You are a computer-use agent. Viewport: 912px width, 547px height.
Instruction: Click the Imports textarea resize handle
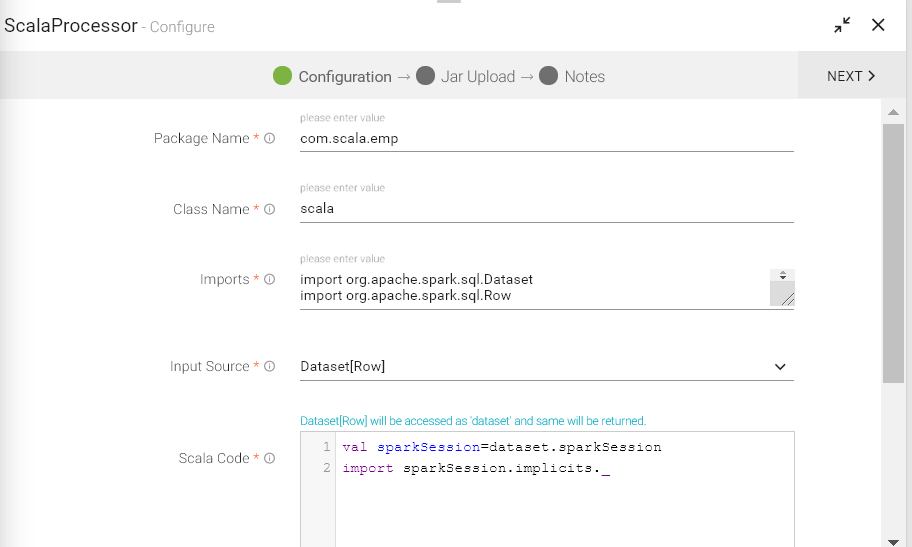pos(787,298)
